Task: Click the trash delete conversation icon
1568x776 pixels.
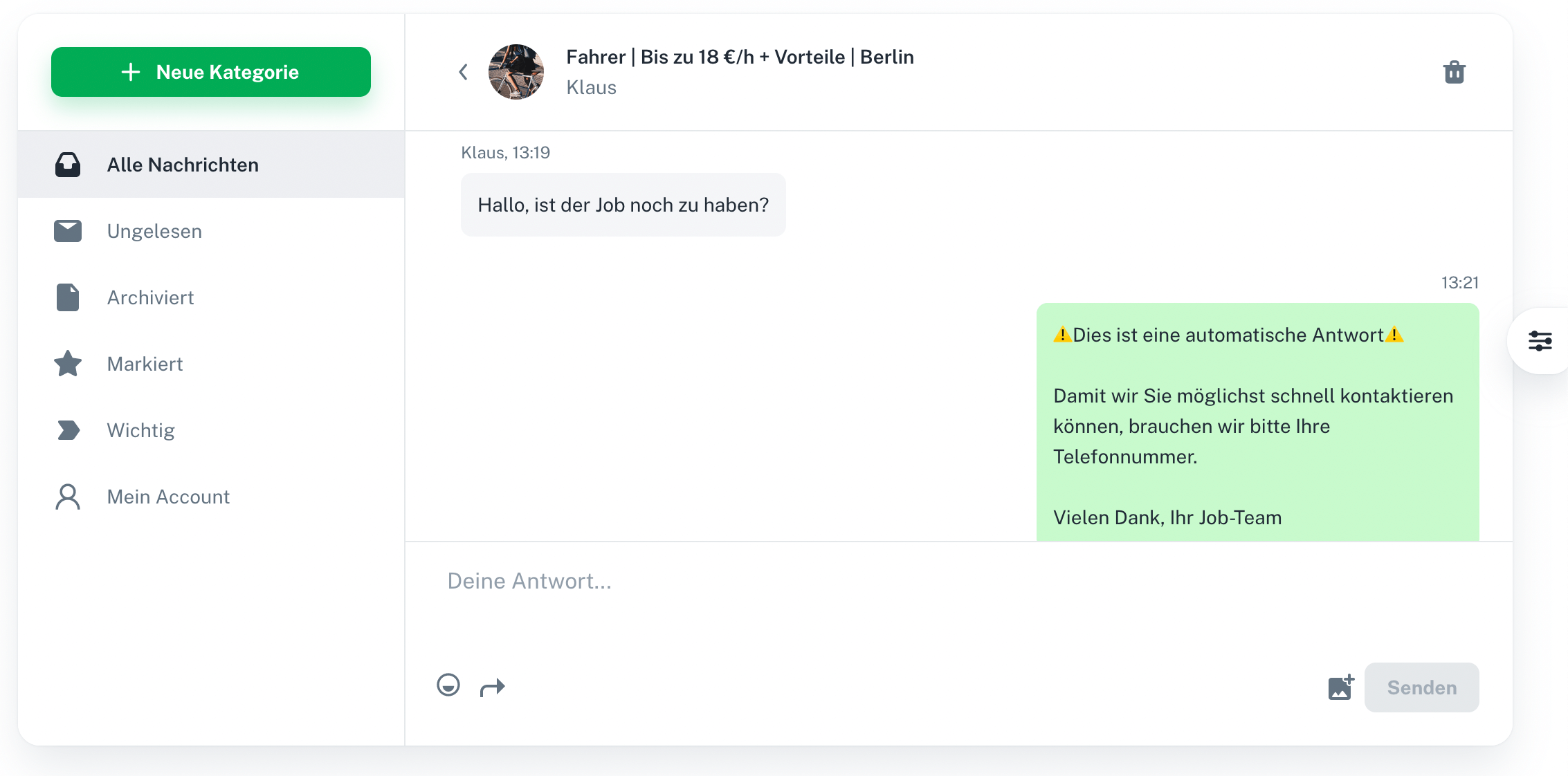Action: click(x=1454, y=72)
